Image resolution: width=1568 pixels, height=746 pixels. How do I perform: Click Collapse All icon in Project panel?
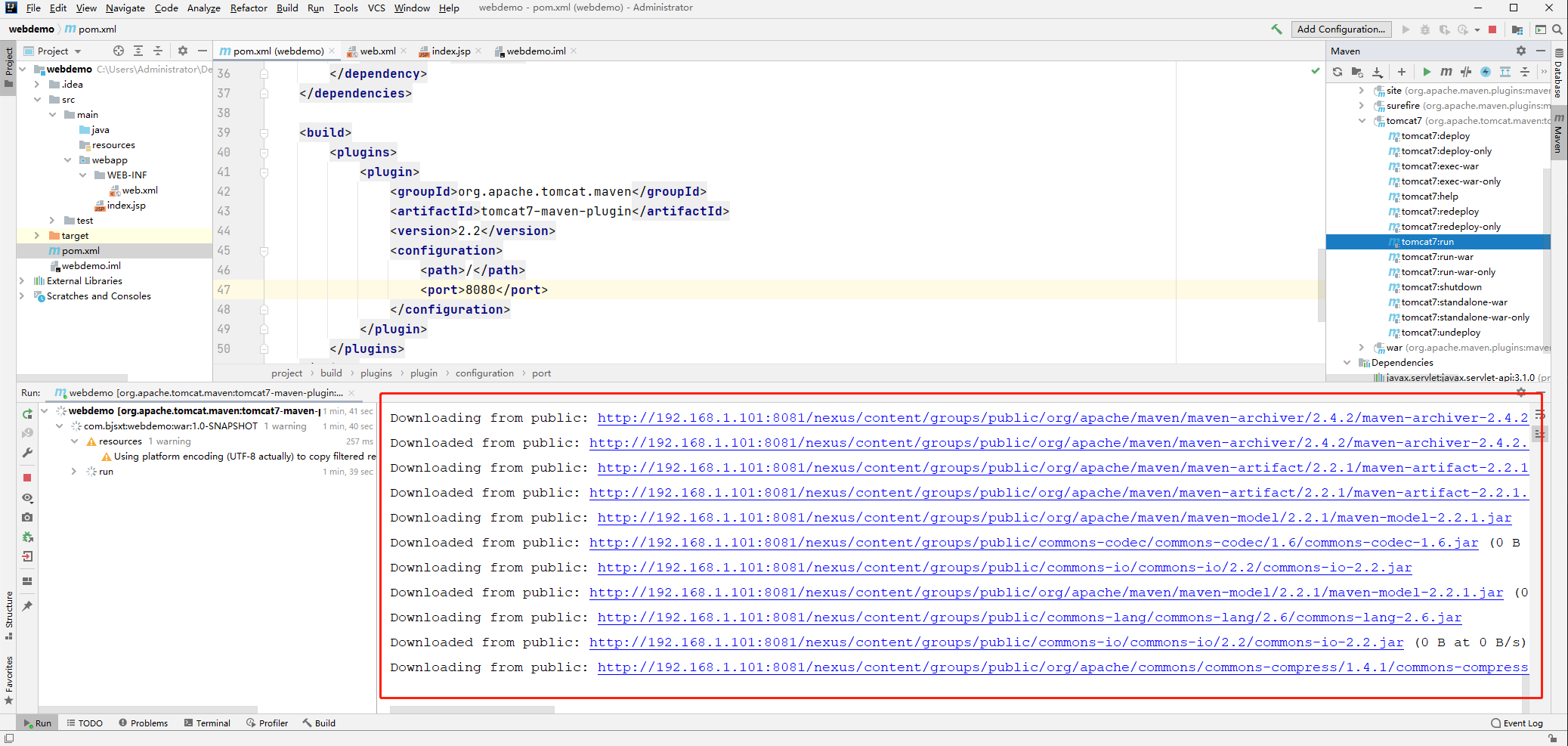coord(158,51)
